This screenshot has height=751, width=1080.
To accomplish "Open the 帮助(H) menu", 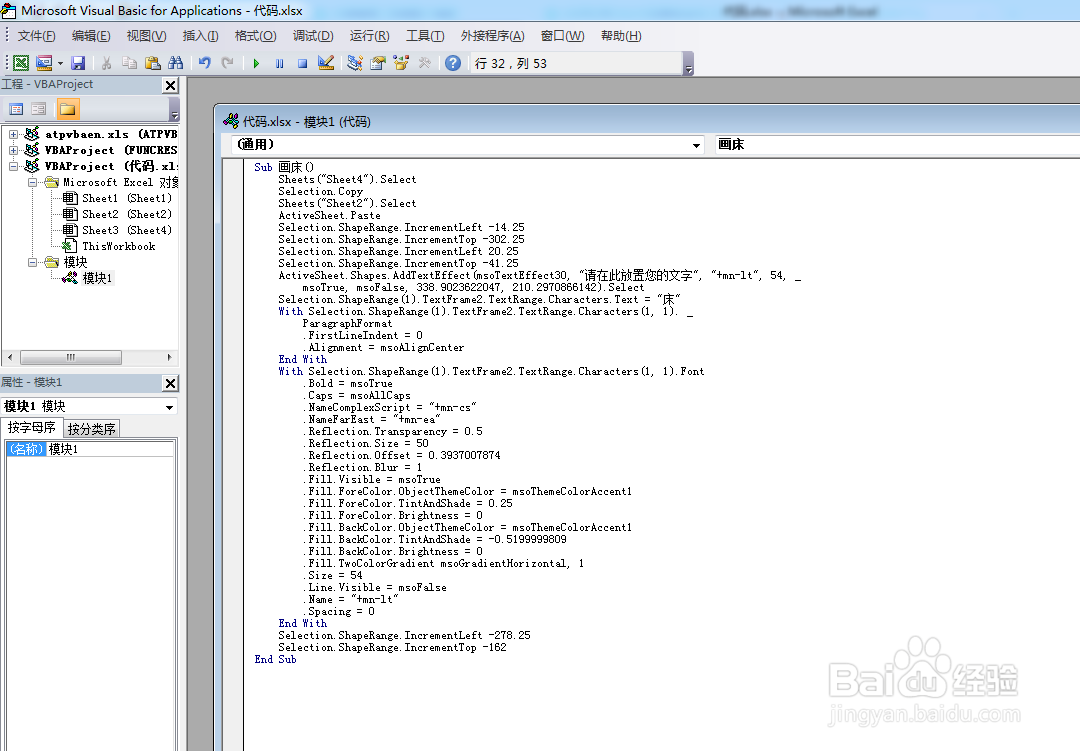I will tap(621, 36).
